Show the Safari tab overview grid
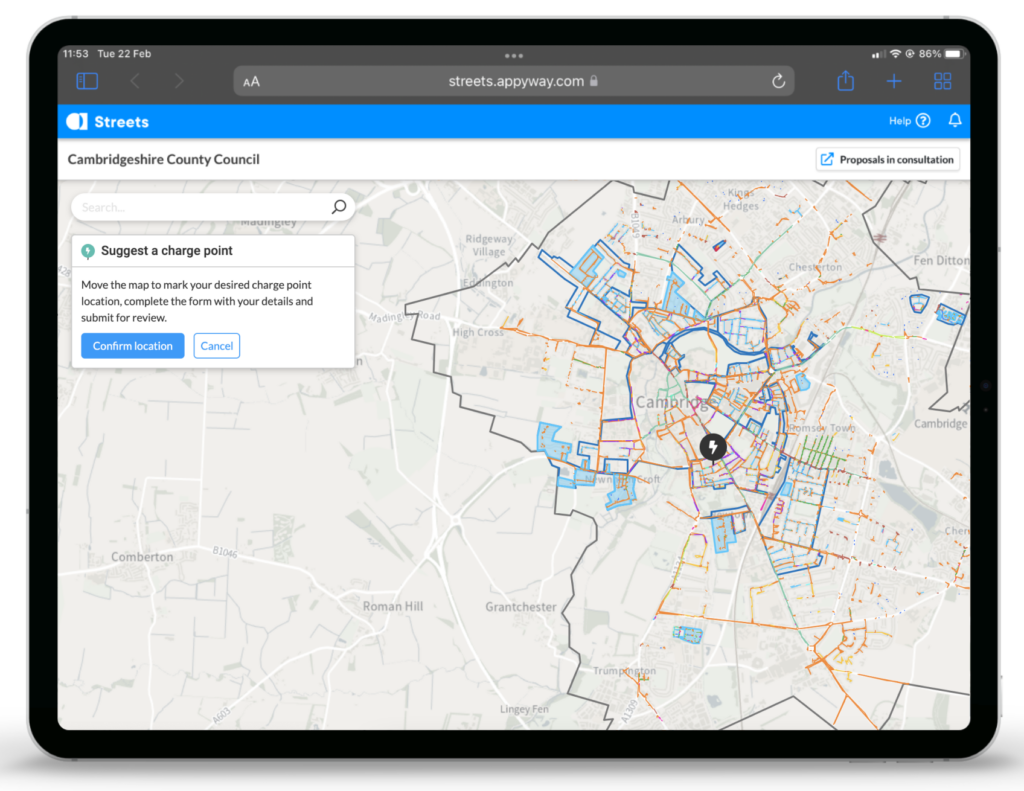Viewport: 1024px width, 791px height. pos(942,81)
